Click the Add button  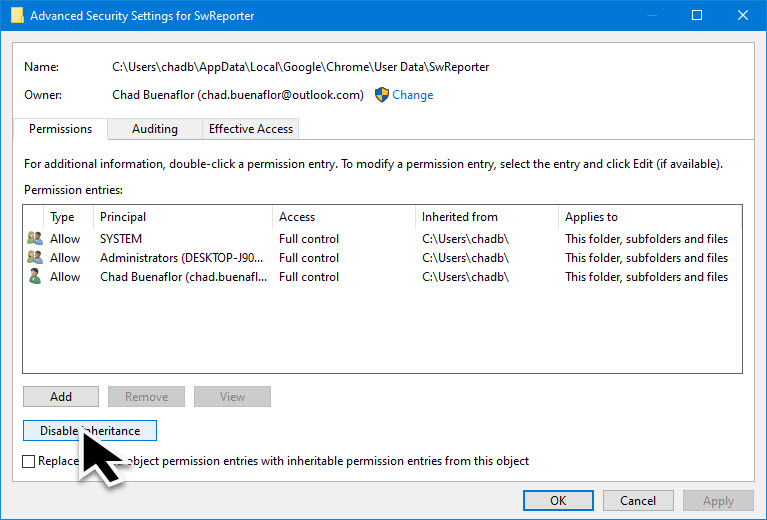[x=61, y=396]
